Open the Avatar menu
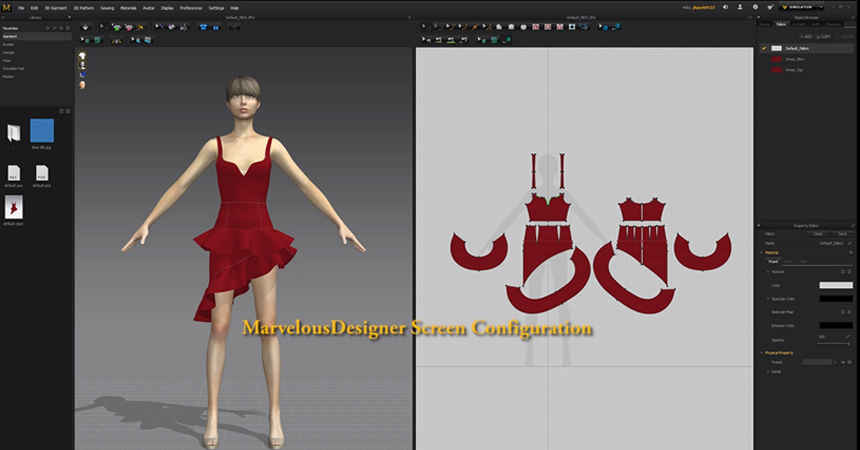This screenshot has width=860, height=450. click(x=149, y=7)
